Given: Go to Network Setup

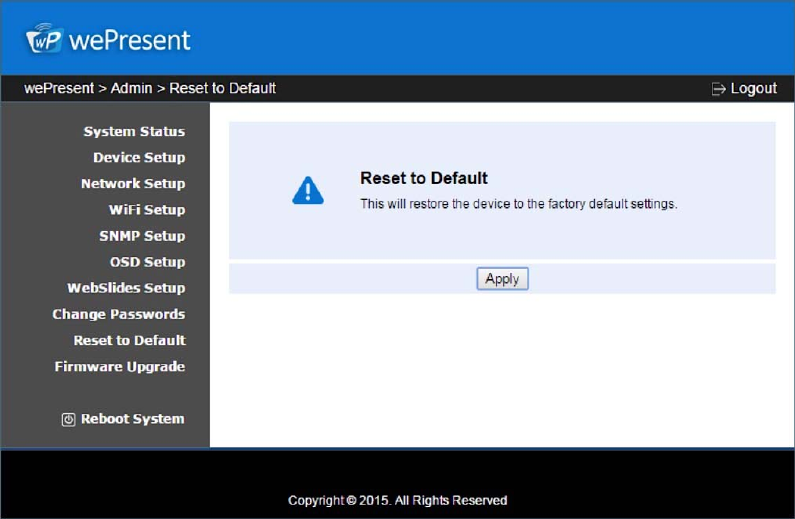Looking at the screenshot, I should tap(133, 183).
